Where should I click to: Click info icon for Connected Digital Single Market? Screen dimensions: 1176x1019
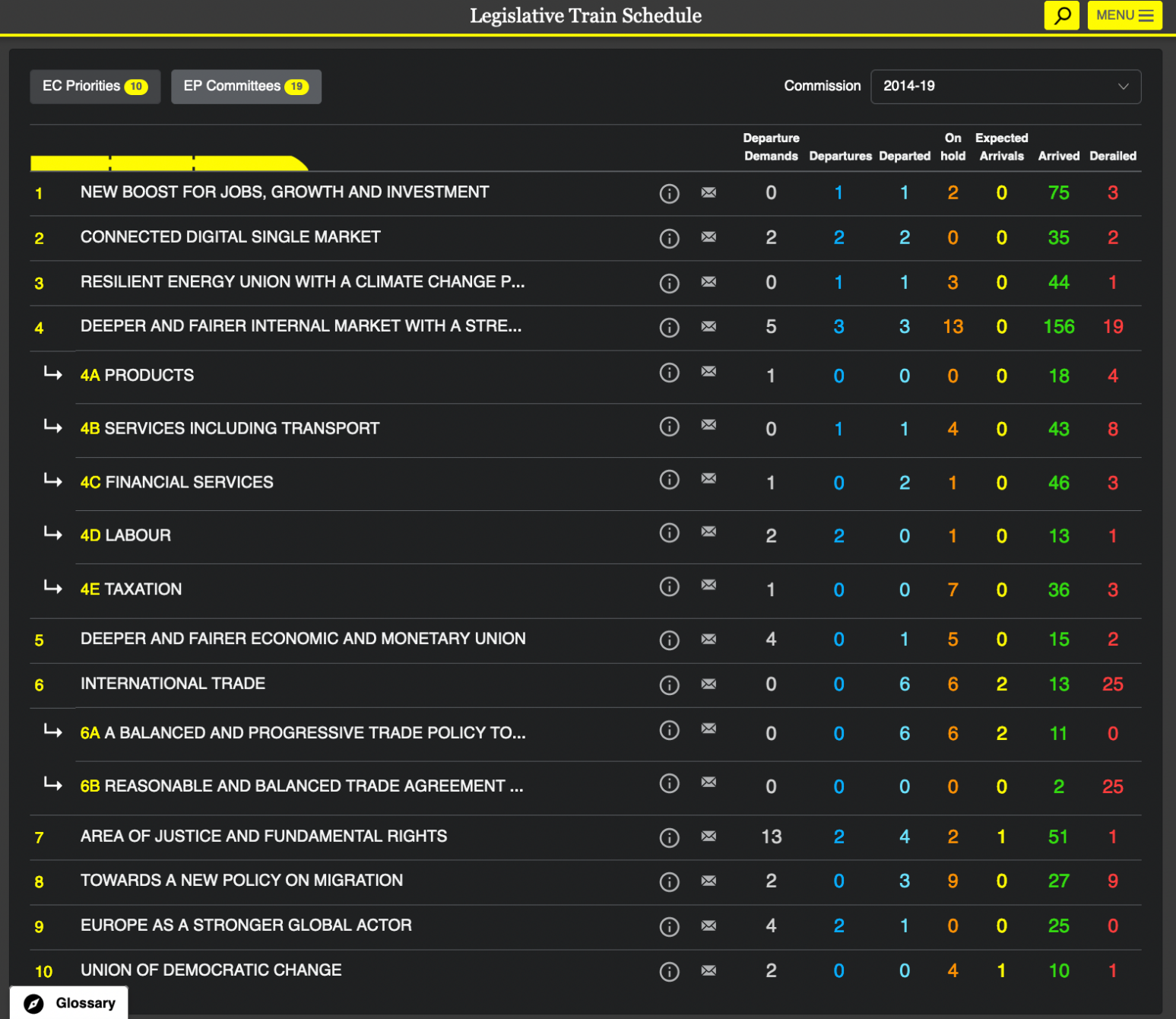click(669, 238)
